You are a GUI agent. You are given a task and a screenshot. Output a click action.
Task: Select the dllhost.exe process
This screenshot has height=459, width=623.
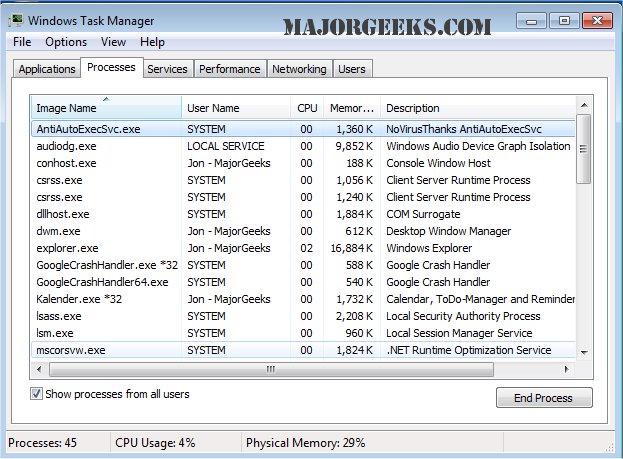coord(303,214)
